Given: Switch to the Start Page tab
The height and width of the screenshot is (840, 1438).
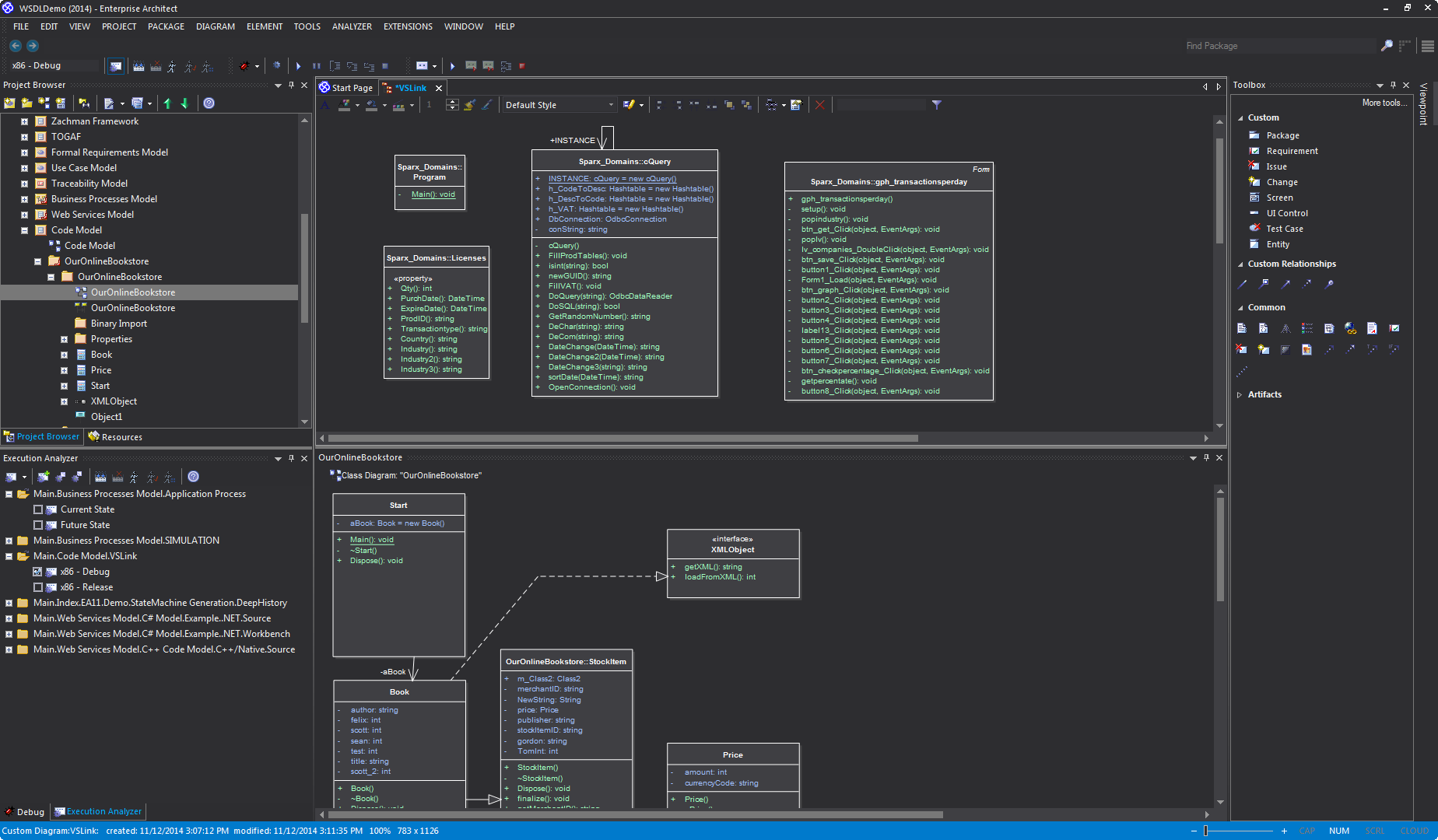Looking at the screenshot, I should click(346, 88).
